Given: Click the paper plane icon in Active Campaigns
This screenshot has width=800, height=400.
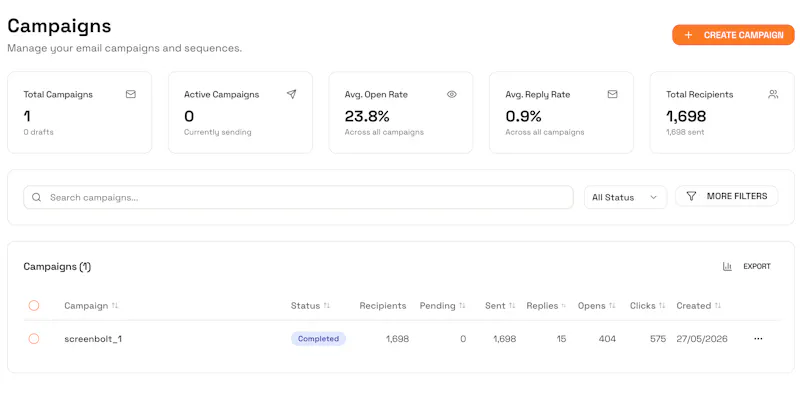Looking at the screenshot, I should click(291, 94).
